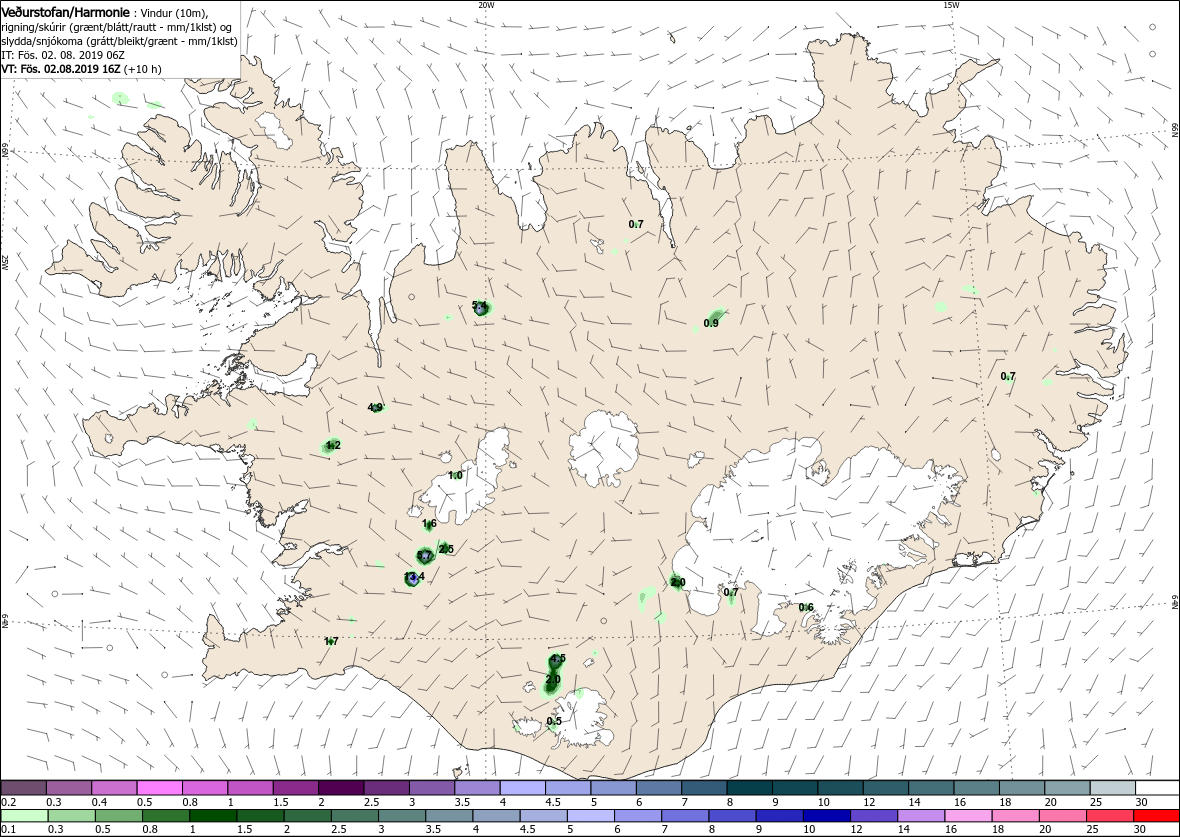Select the 2.5 precipitation value
Viewport: 1180px width, 837px height.
pyautogui.click(x=446, y=549)
